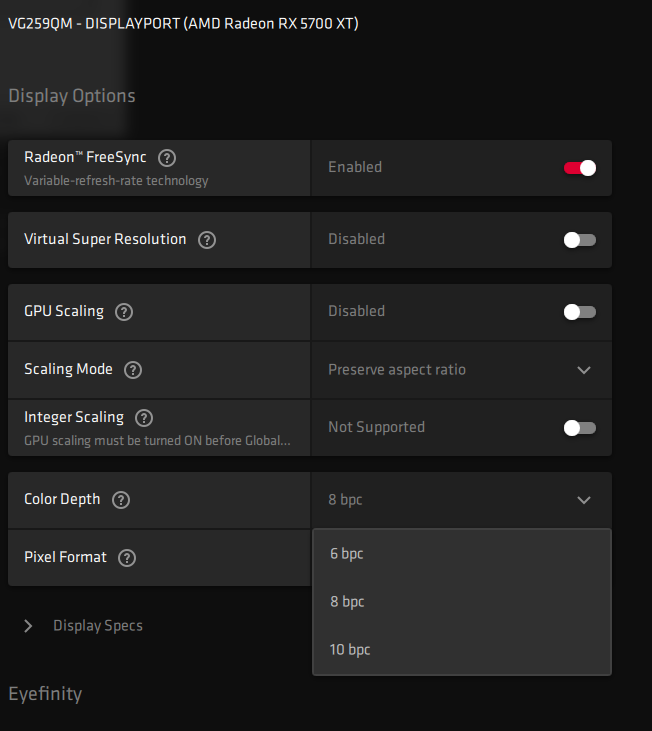
Task: Click the Color Depth label
Action: pyautogui.click(x=62, y=499)
